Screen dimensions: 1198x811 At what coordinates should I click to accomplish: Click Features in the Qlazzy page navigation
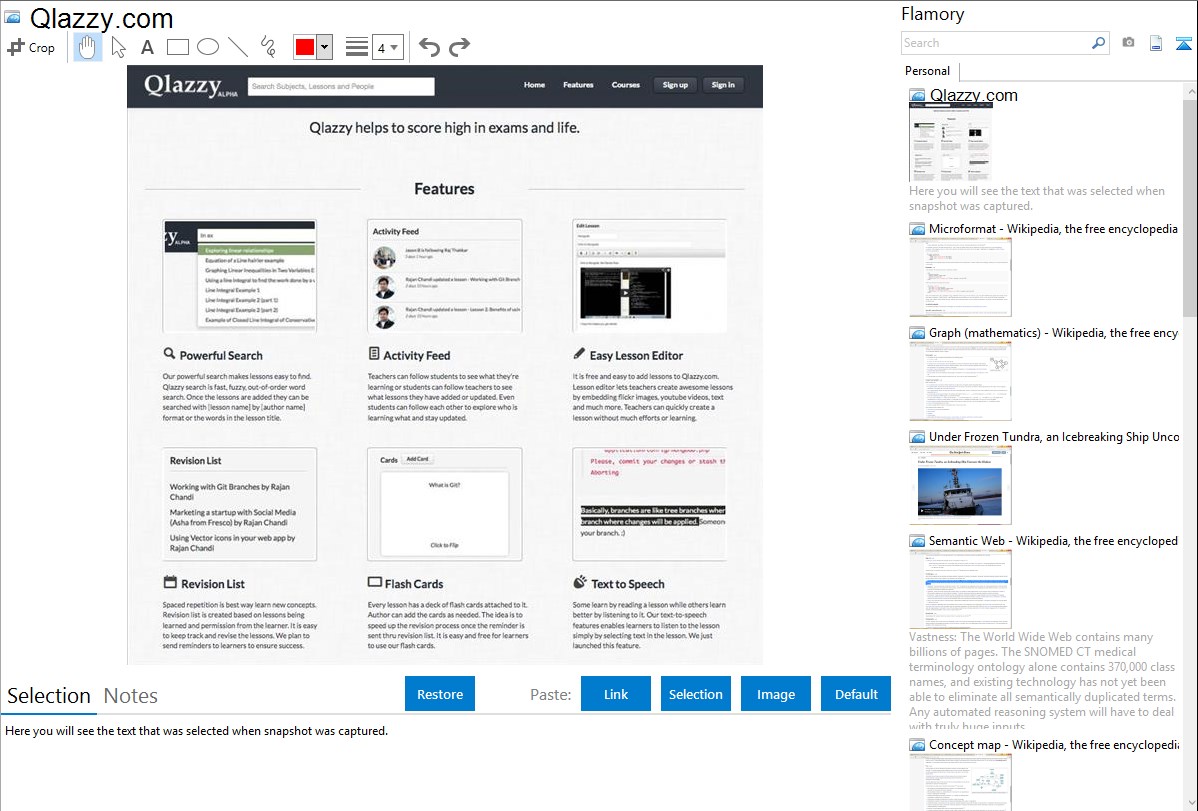tap(578, 85)
